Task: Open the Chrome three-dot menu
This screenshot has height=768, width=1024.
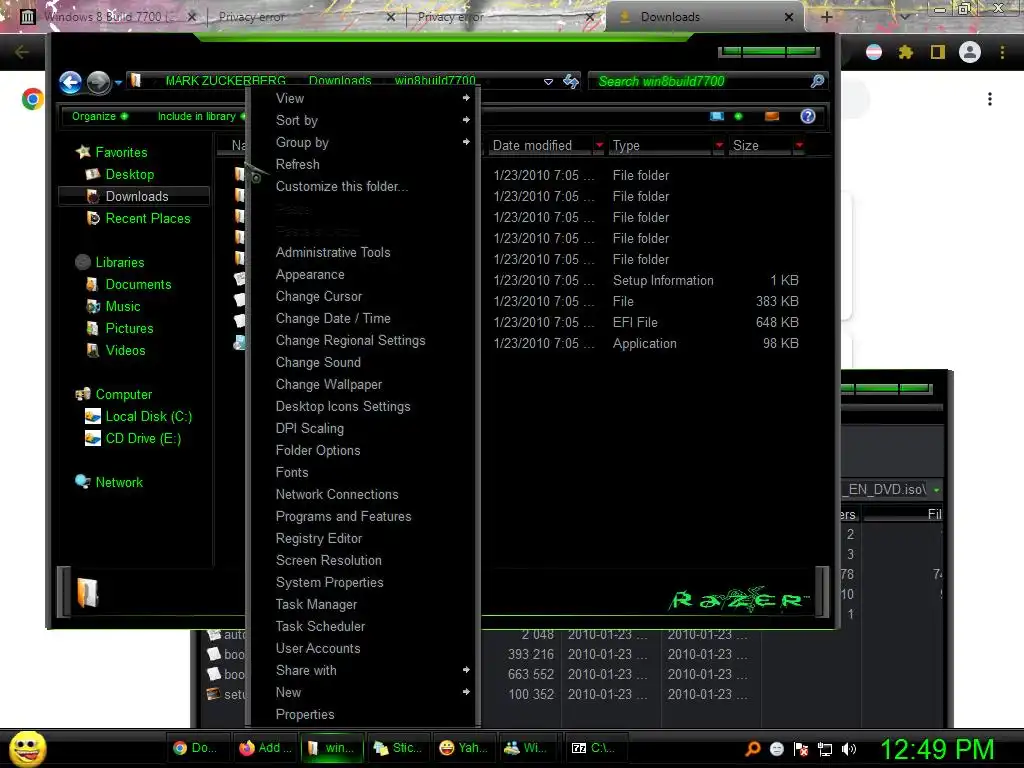Action: [x=1002, y=52]
